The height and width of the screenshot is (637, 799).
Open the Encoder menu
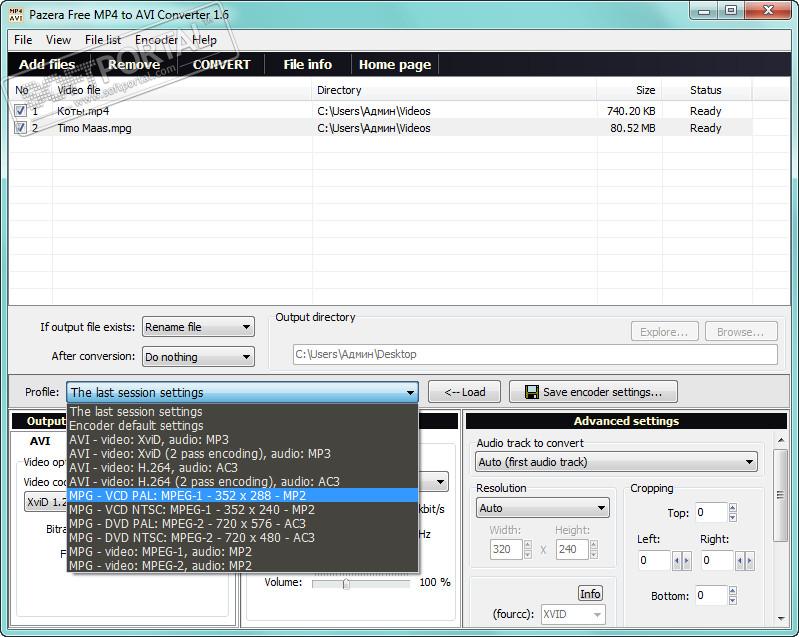(x=156, y=40)
